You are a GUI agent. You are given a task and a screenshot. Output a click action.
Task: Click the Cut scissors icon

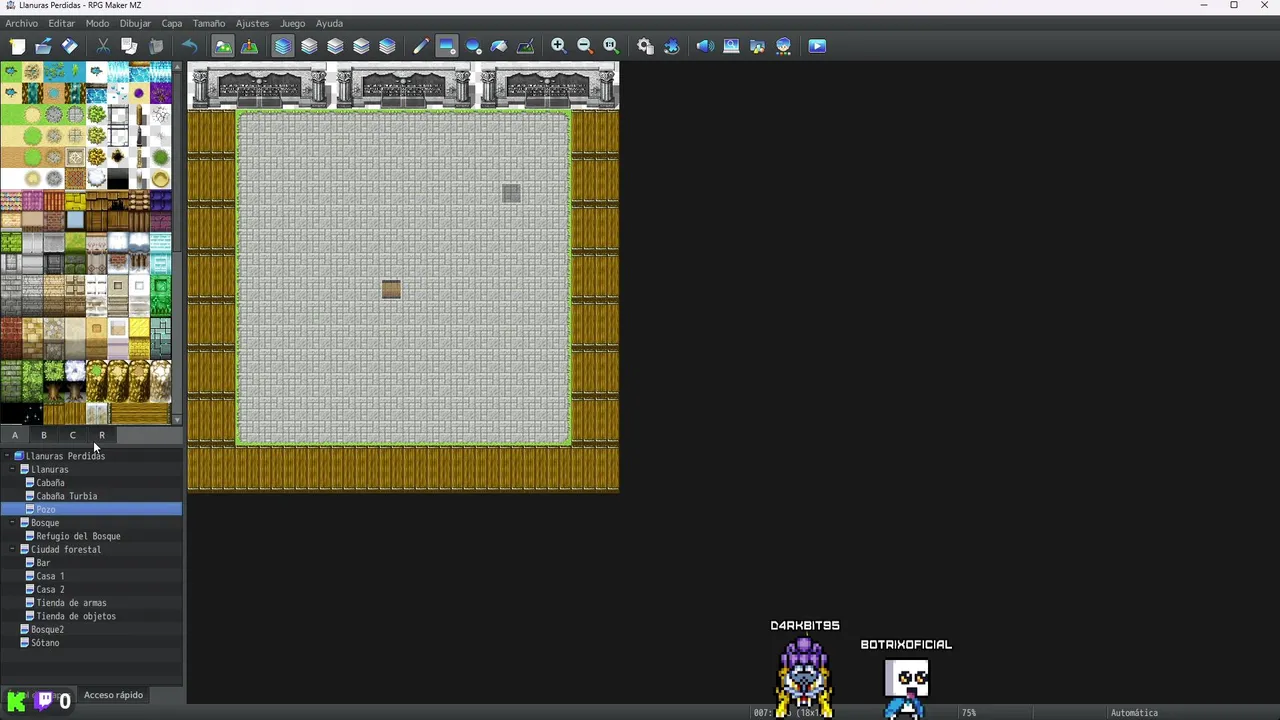[x=103, y=46]
